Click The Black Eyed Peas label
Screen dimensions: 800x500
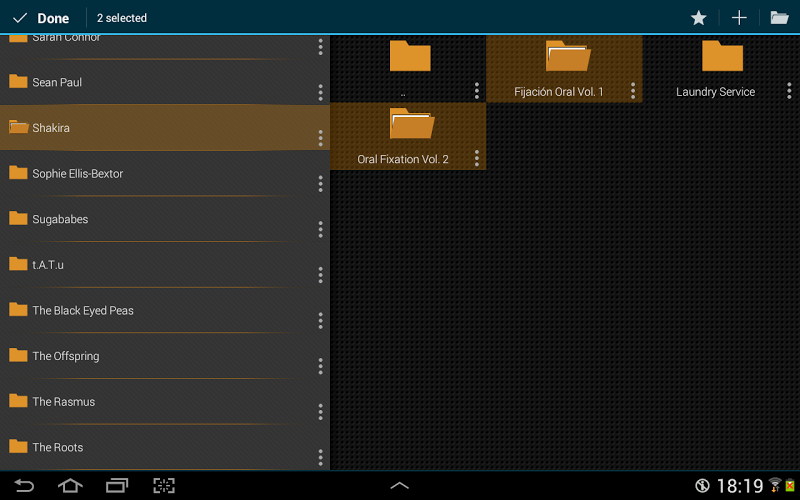click(83, 310)
